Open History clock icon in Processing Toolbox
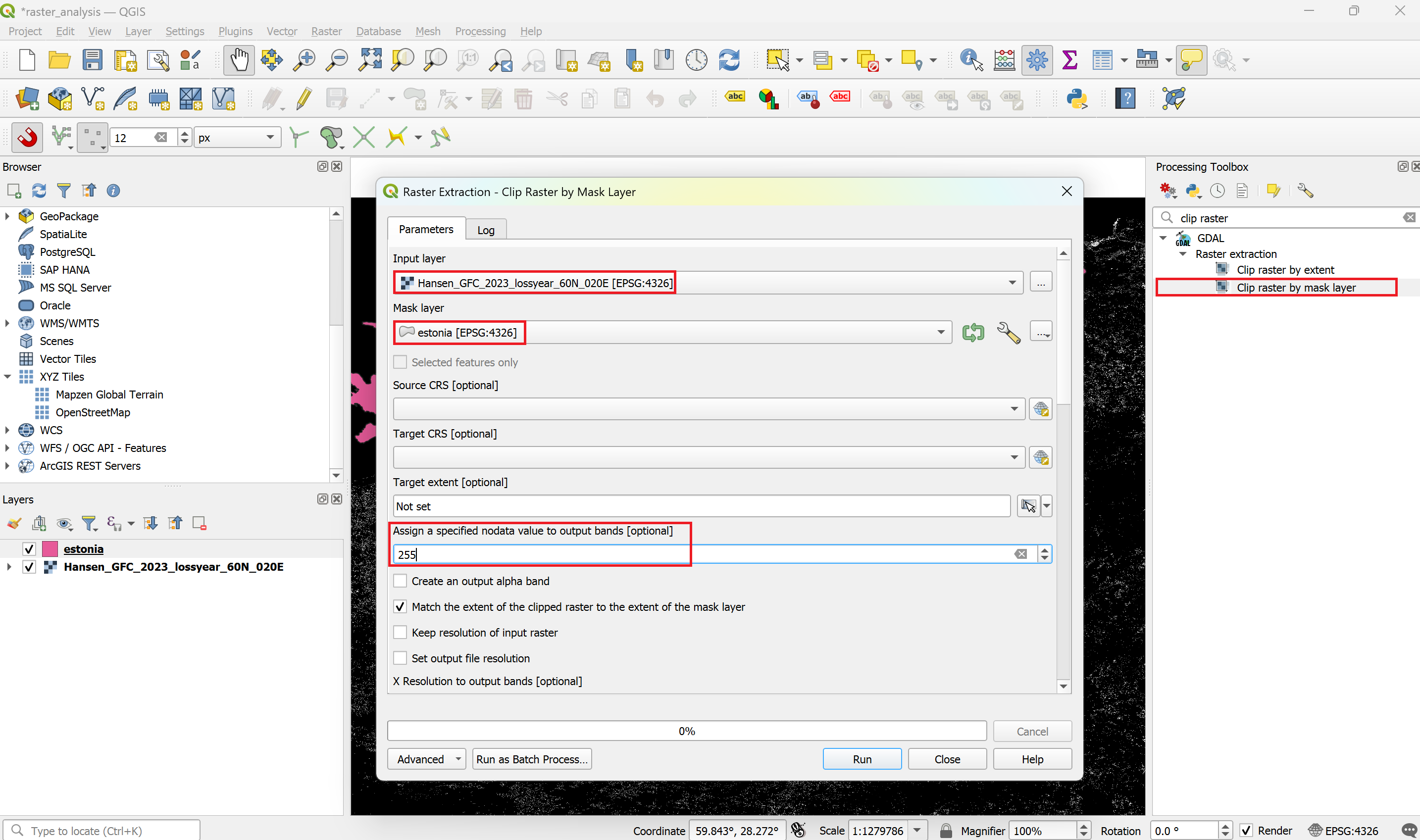This screenshot has width=1420, height=840. tap(1217, 191)
